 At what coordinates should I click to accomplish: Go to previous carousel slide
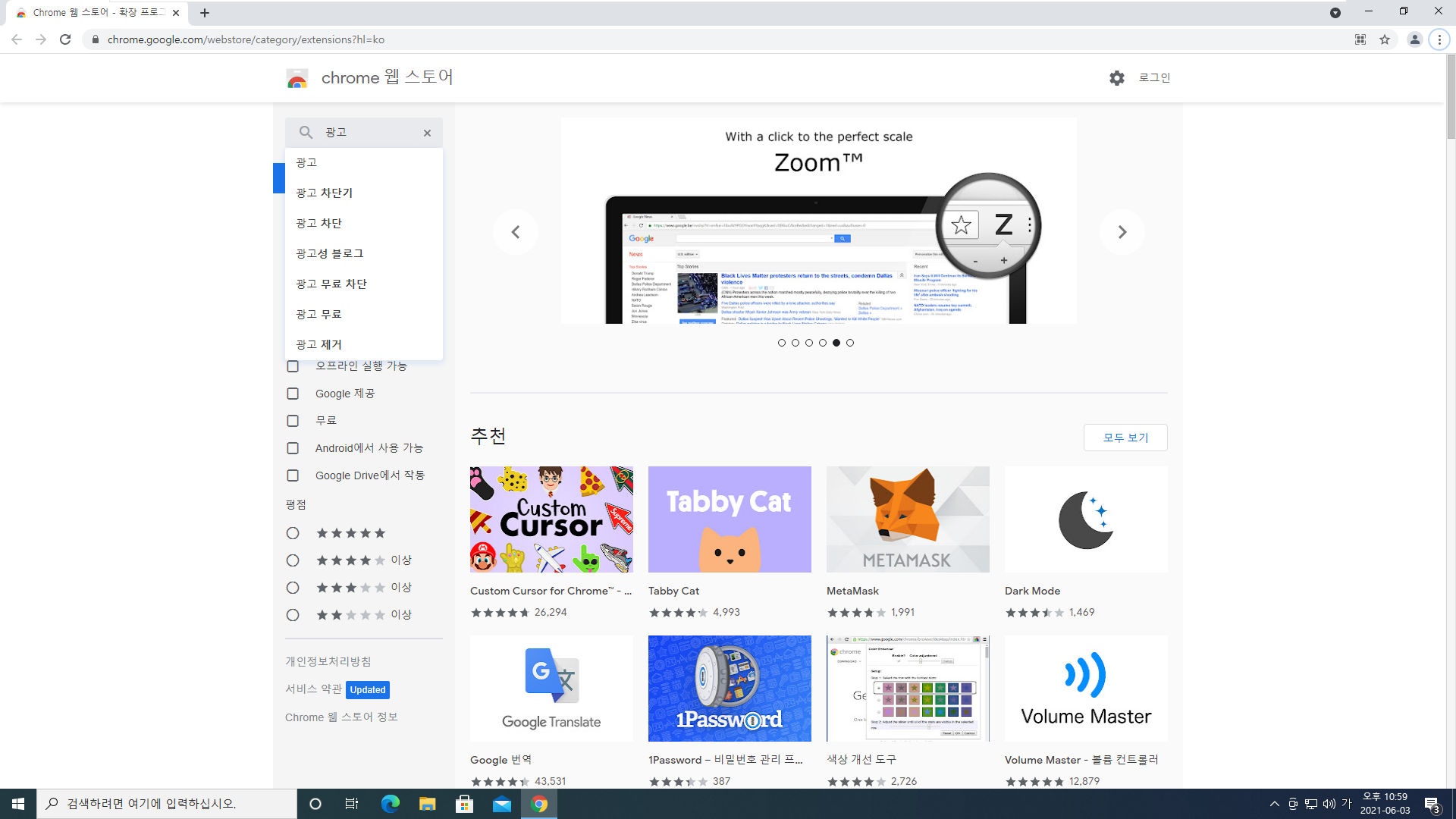point(516,232)
